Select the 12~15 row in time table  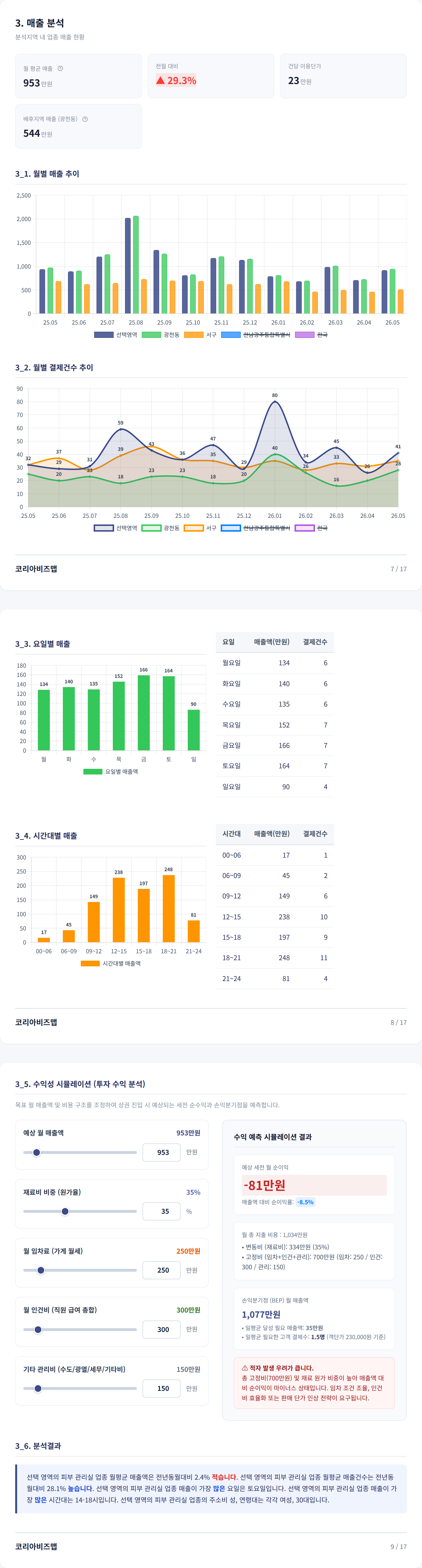(x=275, y=917)
